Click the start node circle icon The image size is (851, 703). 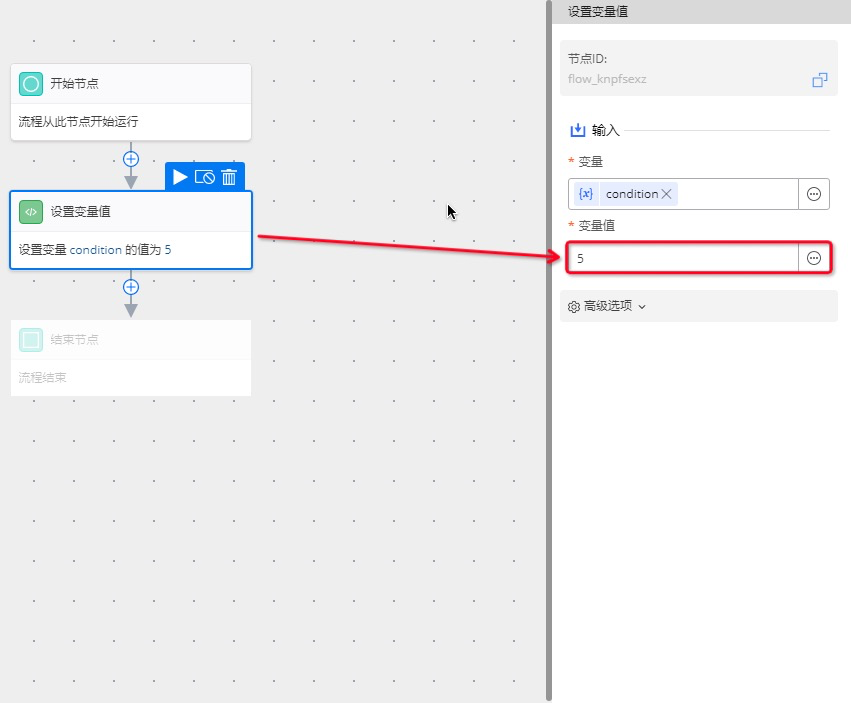pyautogui.click(x=31, y=84)
